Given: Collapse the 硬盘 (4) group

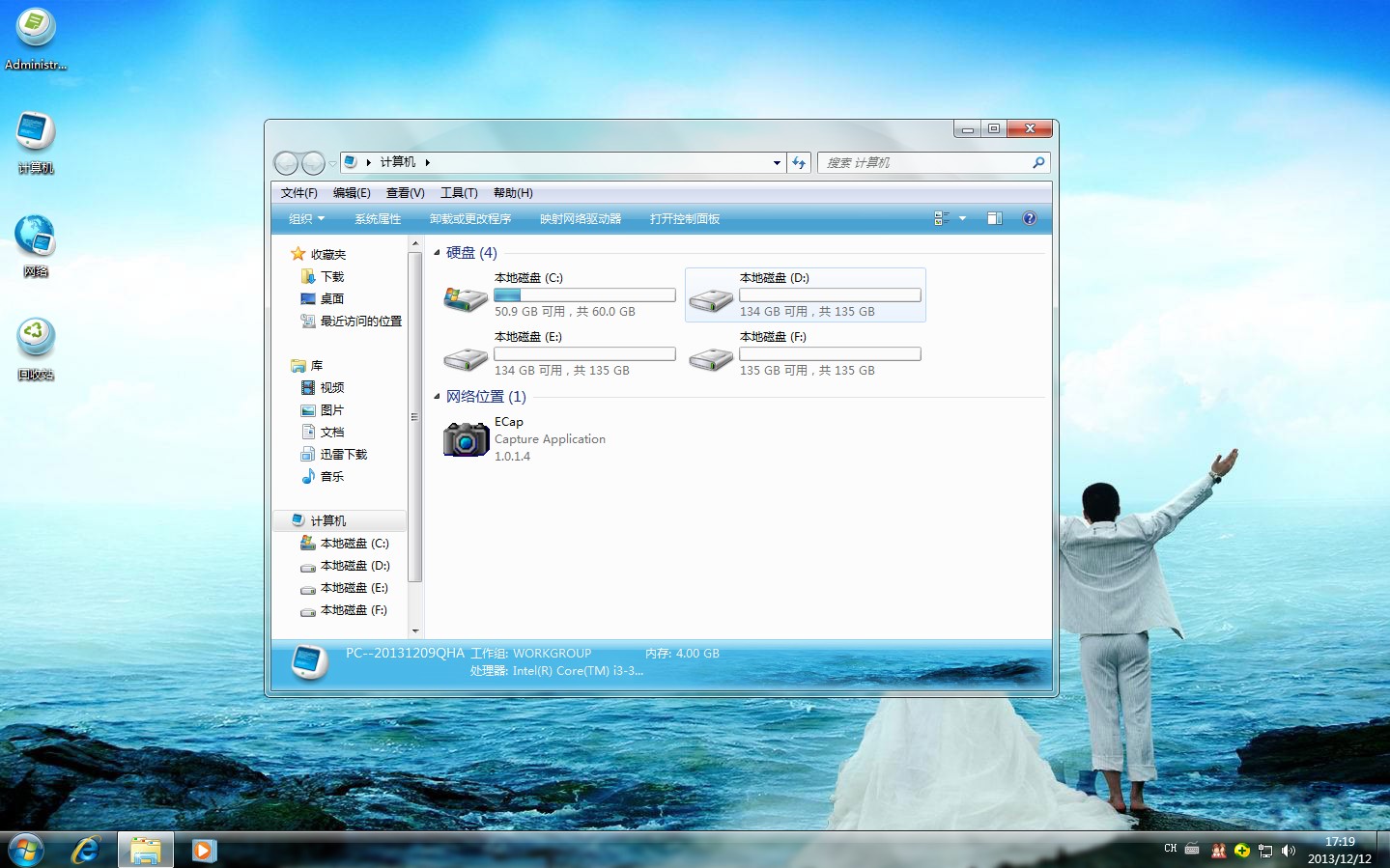Looking at the screenshot, I should 437,253.
